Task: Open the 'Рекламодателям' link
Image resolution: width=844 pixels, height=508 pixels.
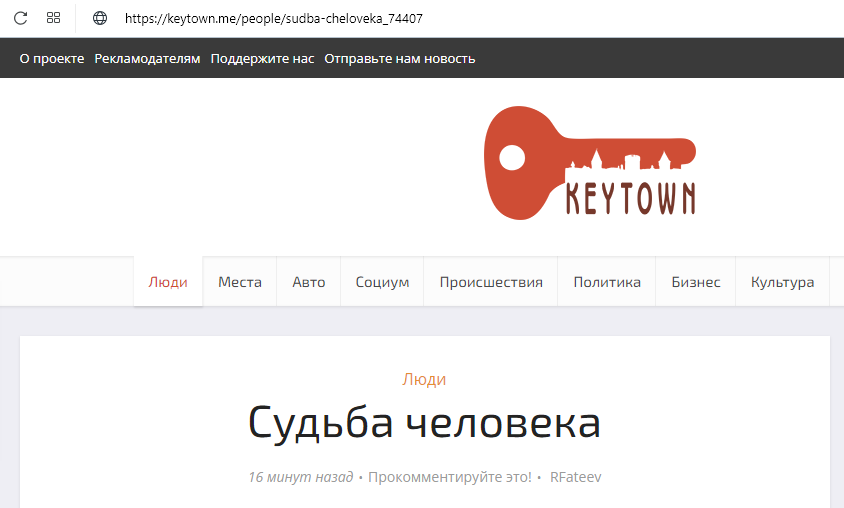Action: [147, 58]
